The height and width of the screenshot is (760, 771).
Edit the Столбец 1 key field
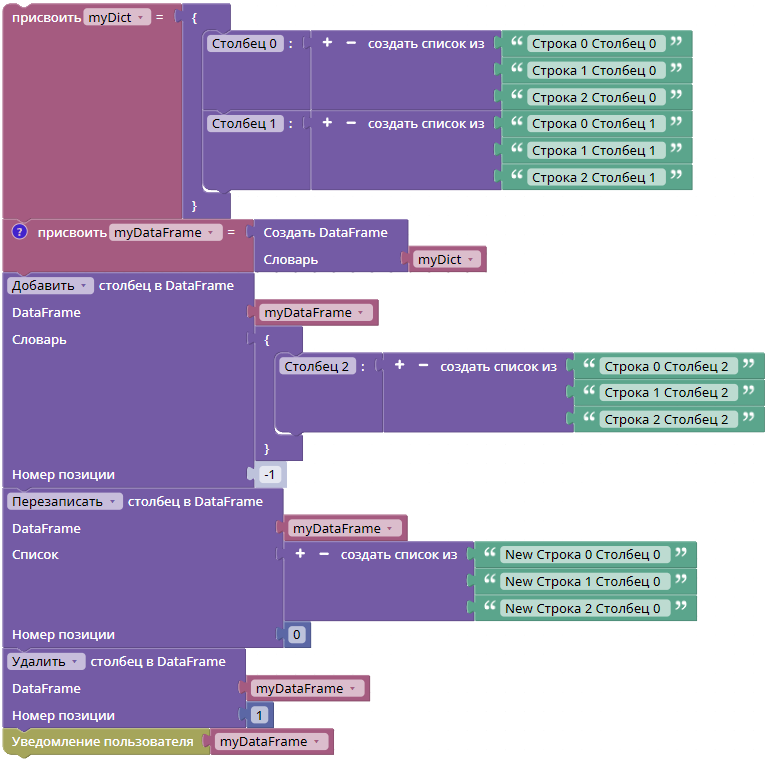coord(244,123)
